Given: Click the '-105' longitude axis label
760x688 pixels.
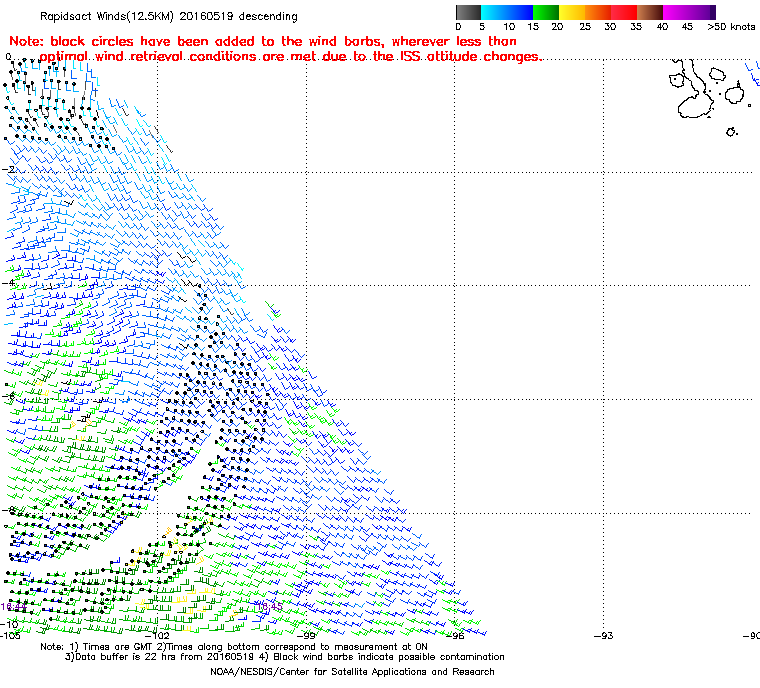Looking at the screenshot, I should pyautogui.click(x=10, y=635).
